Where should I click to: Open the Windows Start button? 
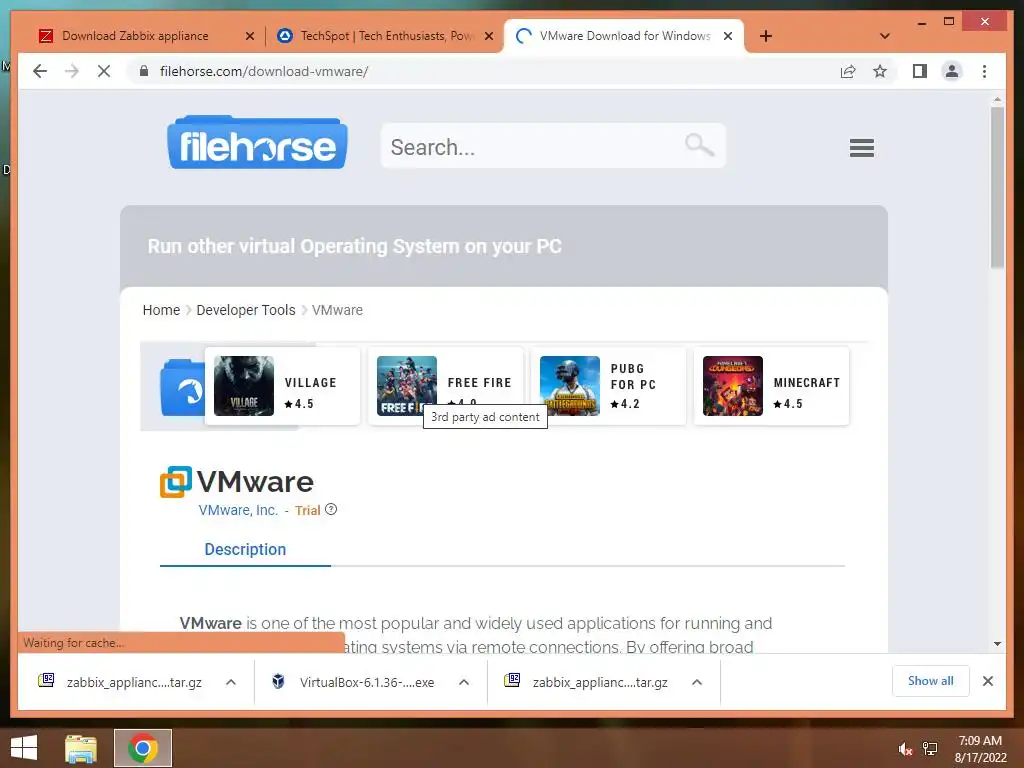point(24,748)
